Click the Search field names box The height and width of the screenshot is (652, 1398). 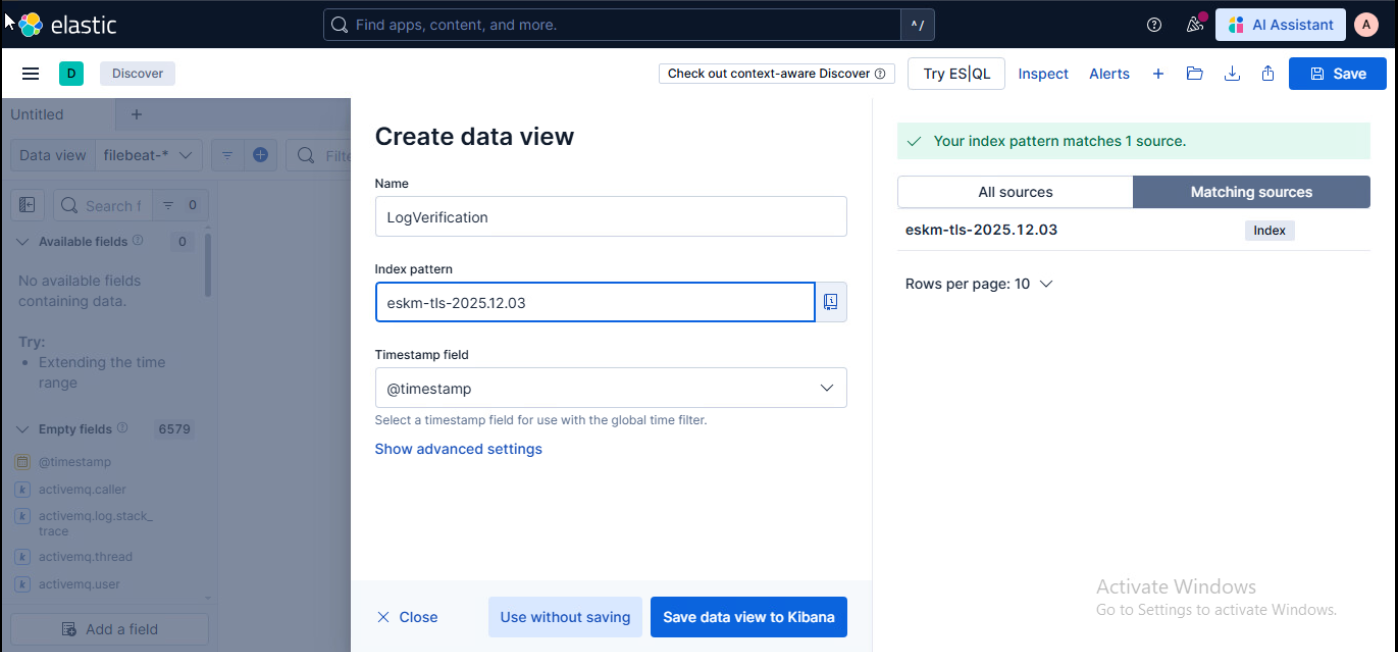point(103,205)
